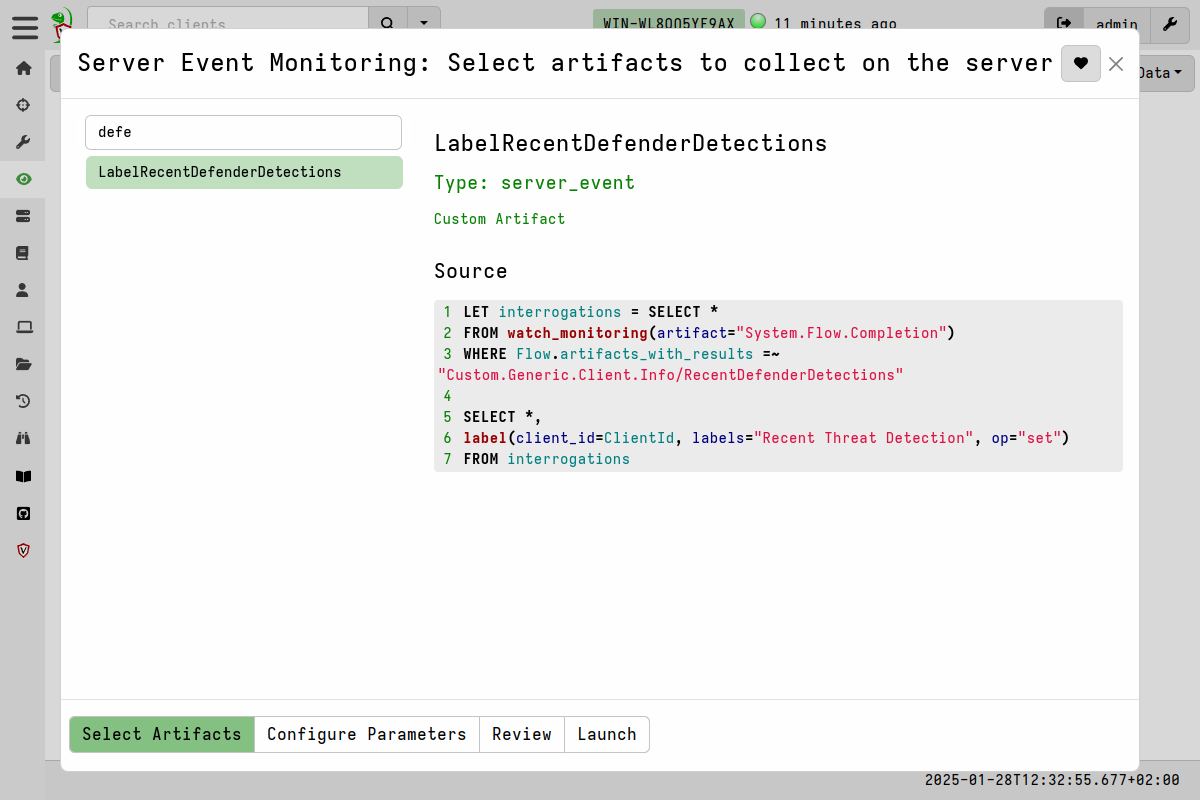Screen dimensions: 1200x800
Task: Navigate to the Home dashboard icon
Action: point(22,66)
